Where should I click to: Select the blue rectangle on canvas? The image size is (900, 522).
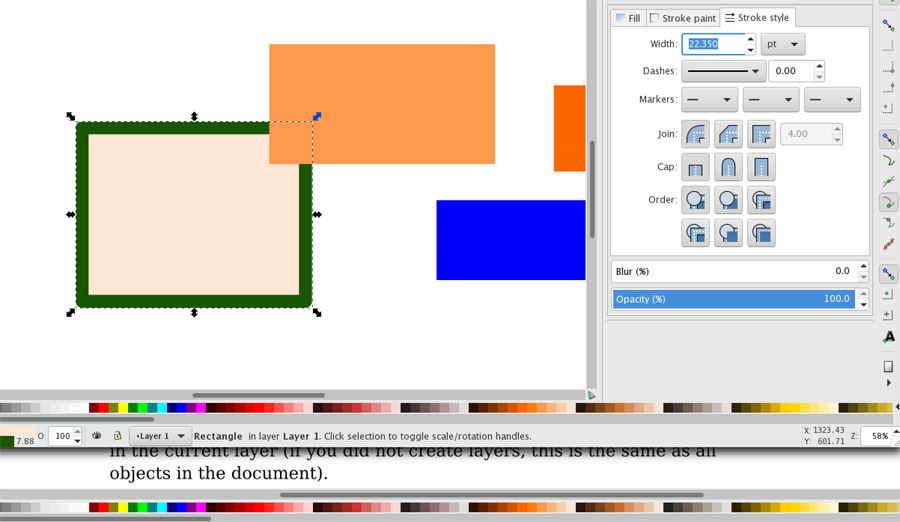[x=510, y=240]
